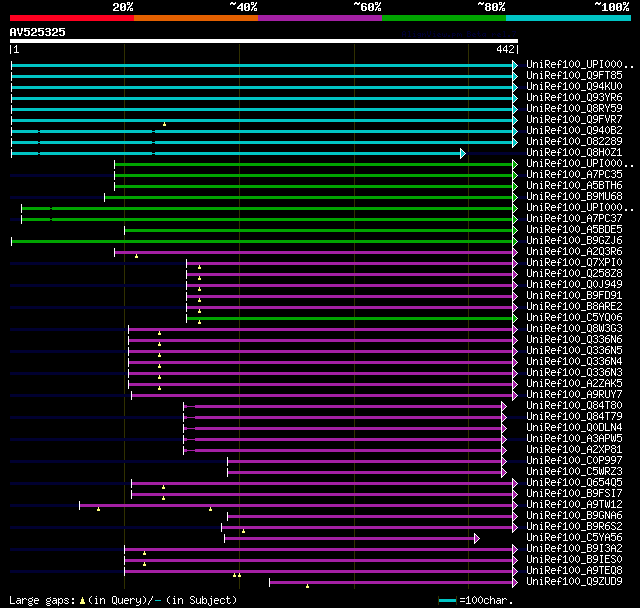Click the yellow gap marker under Q9ZUD9 bar

tap(307, 586)
